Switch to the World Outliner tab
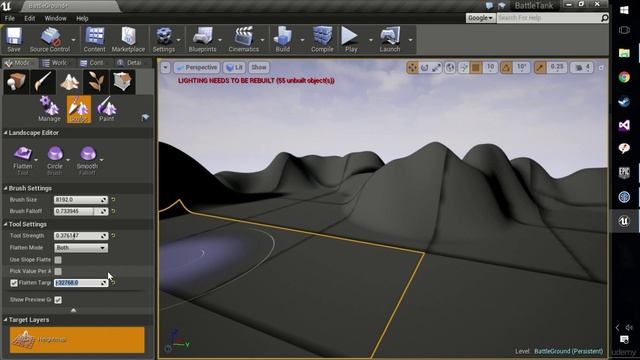640x360 pixels. coord(56,63)
